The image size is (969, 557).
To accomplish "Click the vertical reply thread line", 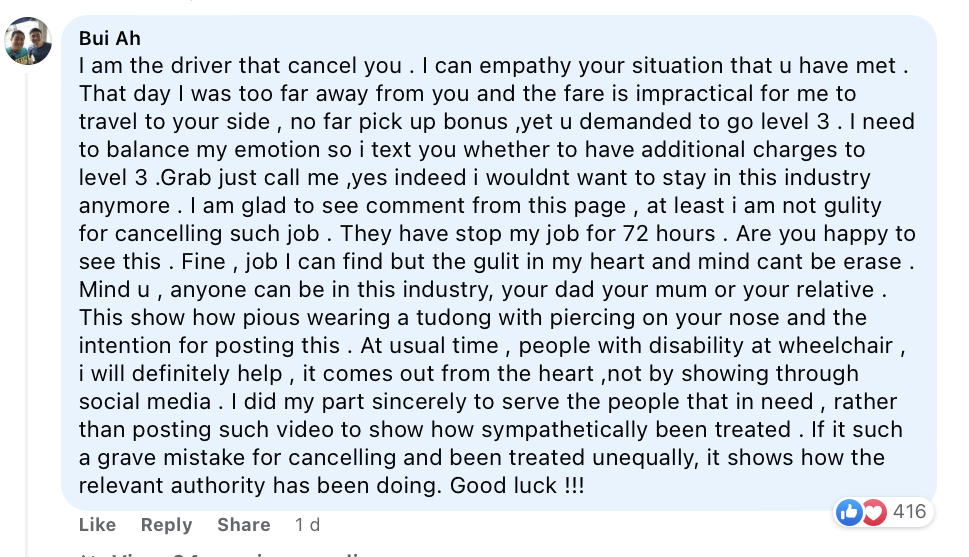I will pyautogui.click(x=27, y=315).
